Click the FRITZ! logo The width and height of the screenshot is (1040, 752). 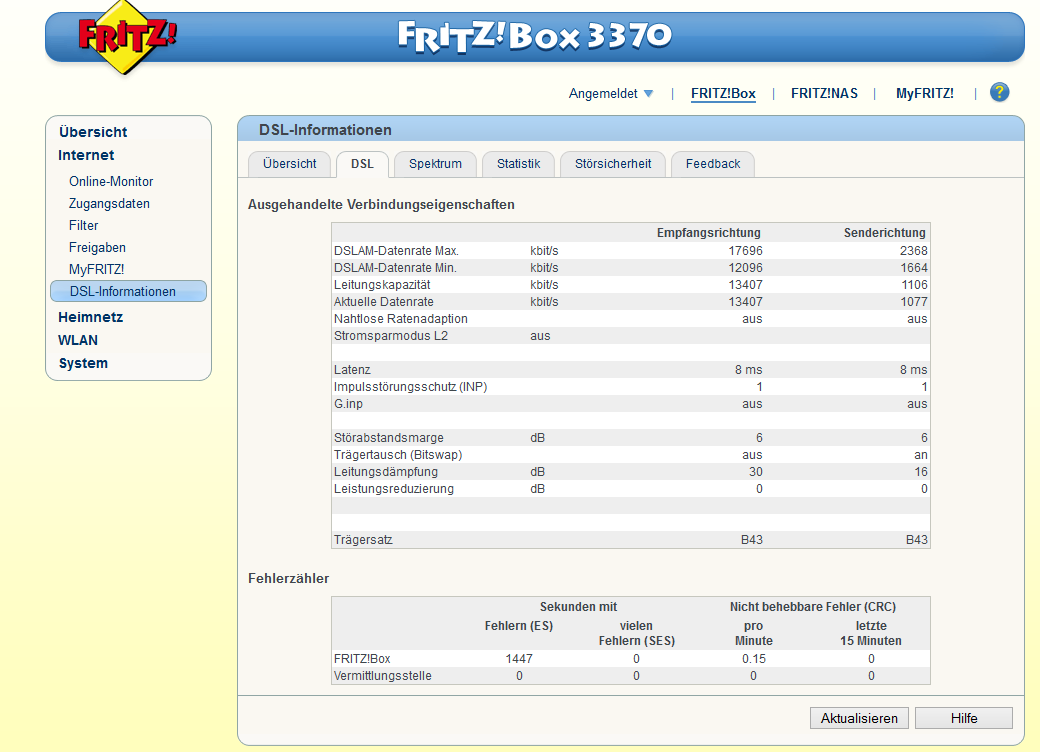point(126,36)
